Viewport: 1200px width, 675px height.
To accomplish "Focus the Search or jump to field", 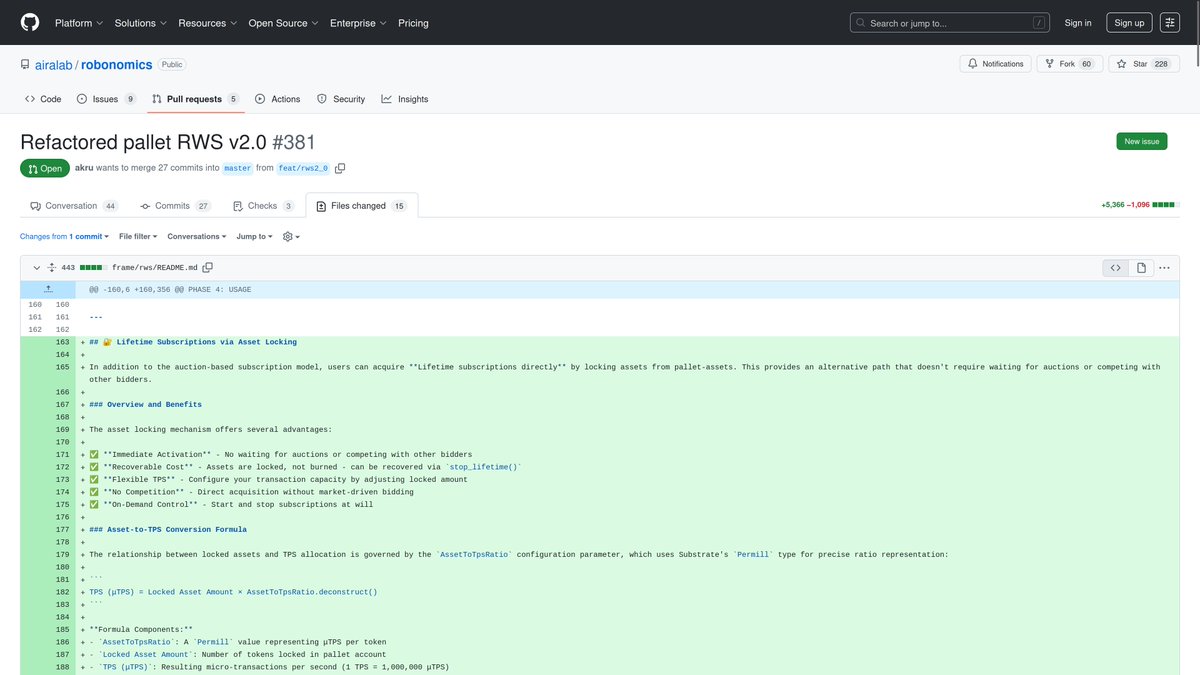I will pos(952,23).
